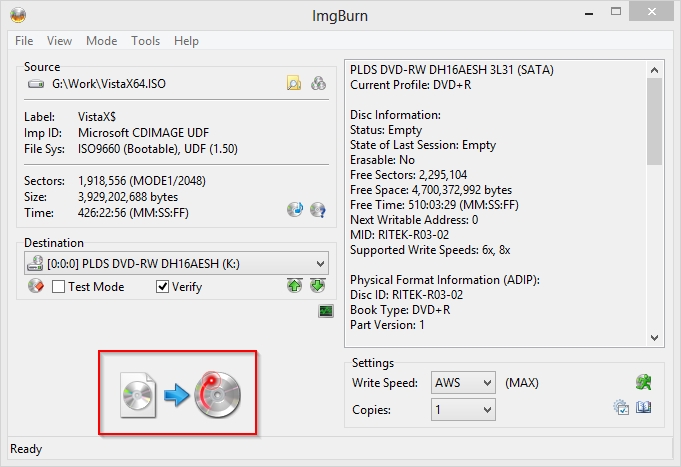
Task: Maximize the ImgBurn window
Action: pyautogui.click(x=616, y=12)
